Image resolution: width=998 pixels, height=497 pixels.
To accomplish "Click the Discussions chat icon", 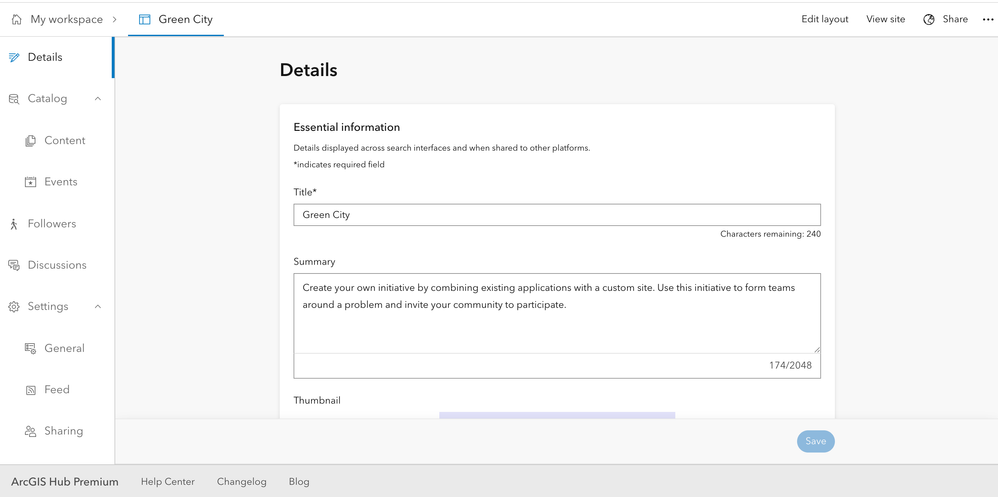I will (x=14, y=265).
